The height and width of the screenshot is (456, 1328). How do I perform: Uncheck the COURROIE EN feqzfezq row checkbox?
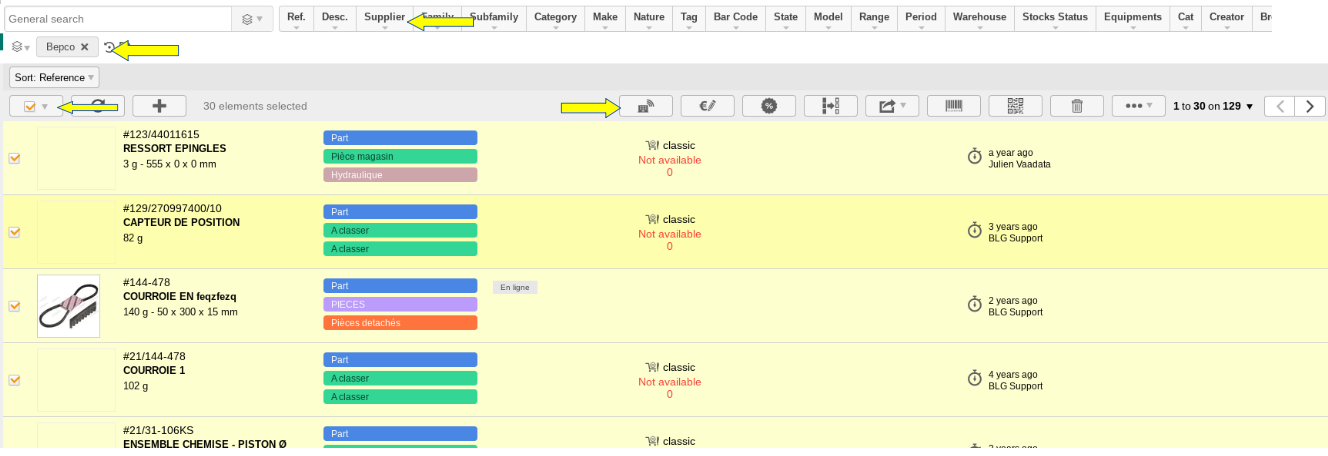[14, 306]
